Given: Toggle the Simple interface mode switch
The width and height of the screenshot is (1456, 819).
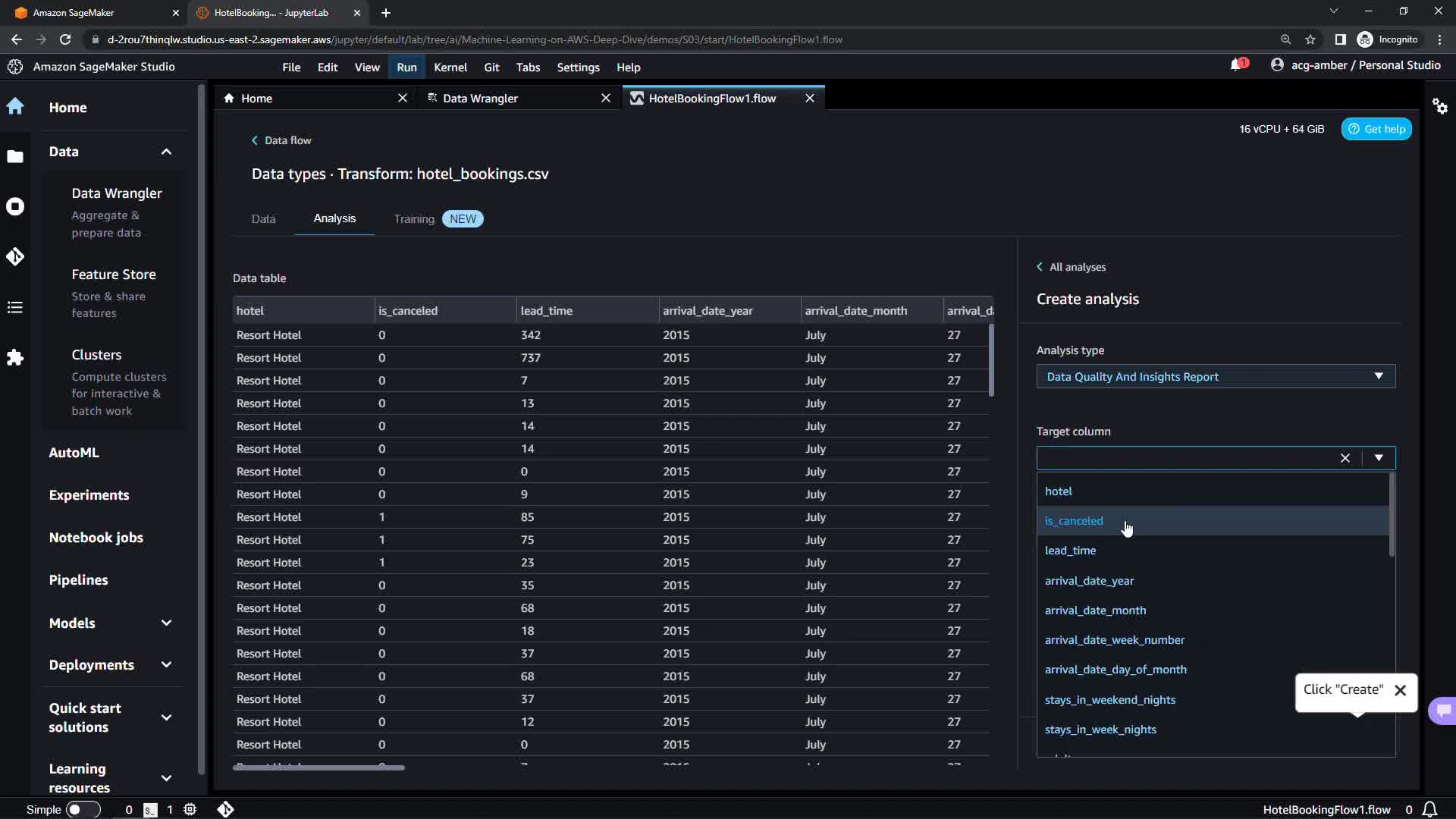Looking at the screenshot, I should click(82, 809).
